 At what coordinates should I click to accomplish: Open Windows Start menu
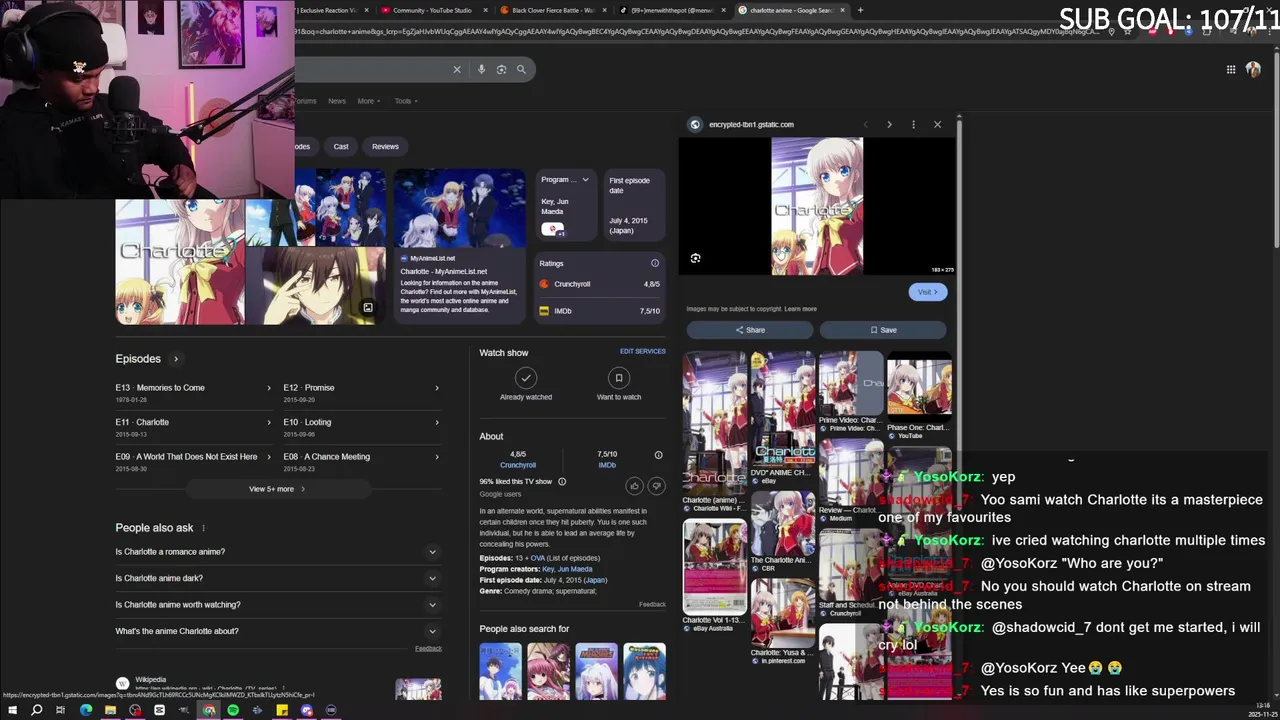(11, 710)
